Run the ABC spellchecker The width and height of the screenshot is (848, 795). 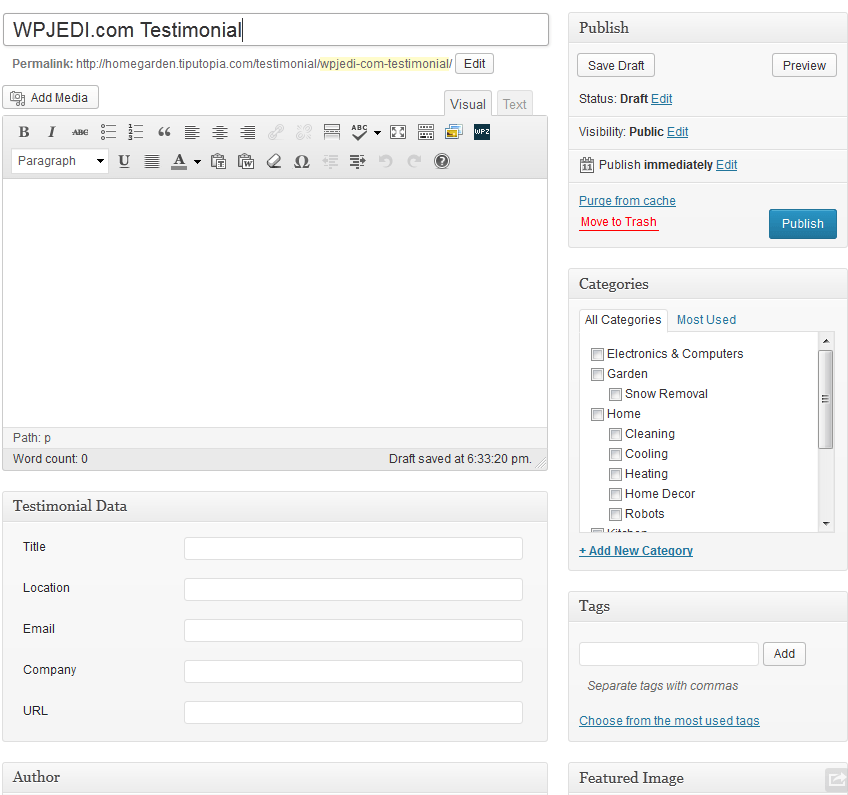coord(359,132)
